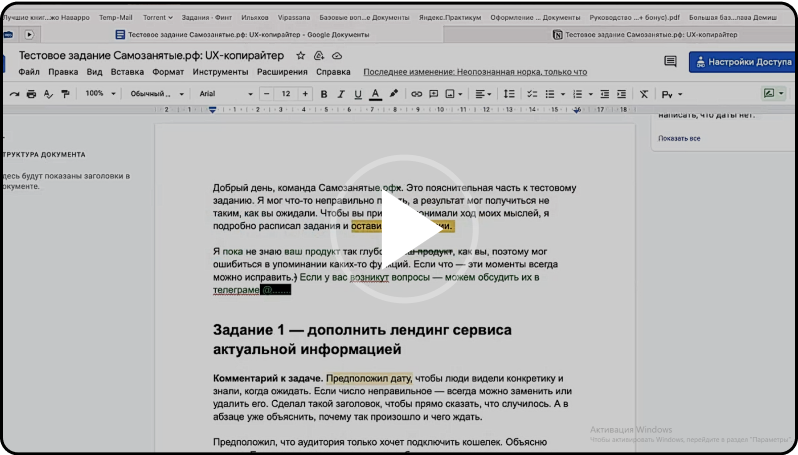This screenshot has height=455, width=798.
Task: Open the Arial font dropdown
Action: coord(225,94)
